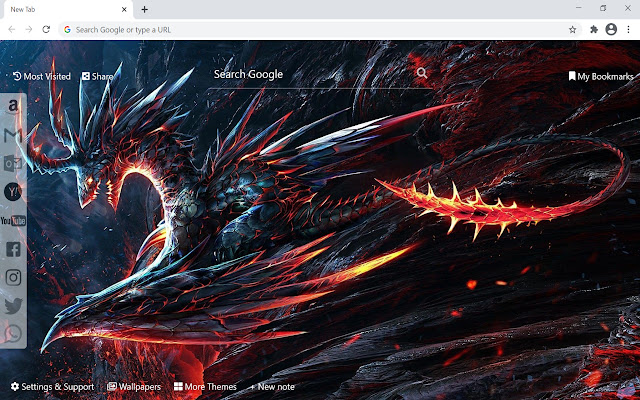Open More Themes

coord(205,387)
